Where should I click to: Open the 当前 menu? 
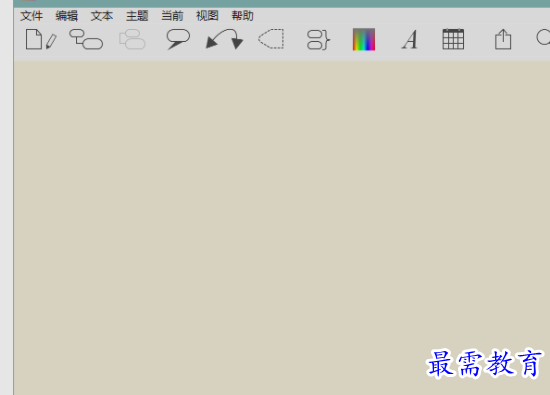click(172, 16)
